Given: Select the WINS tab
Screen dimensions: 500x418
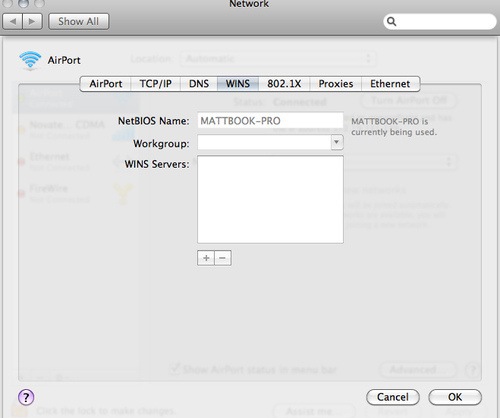Looking at the screenshot, I should [x=238, y=84].
